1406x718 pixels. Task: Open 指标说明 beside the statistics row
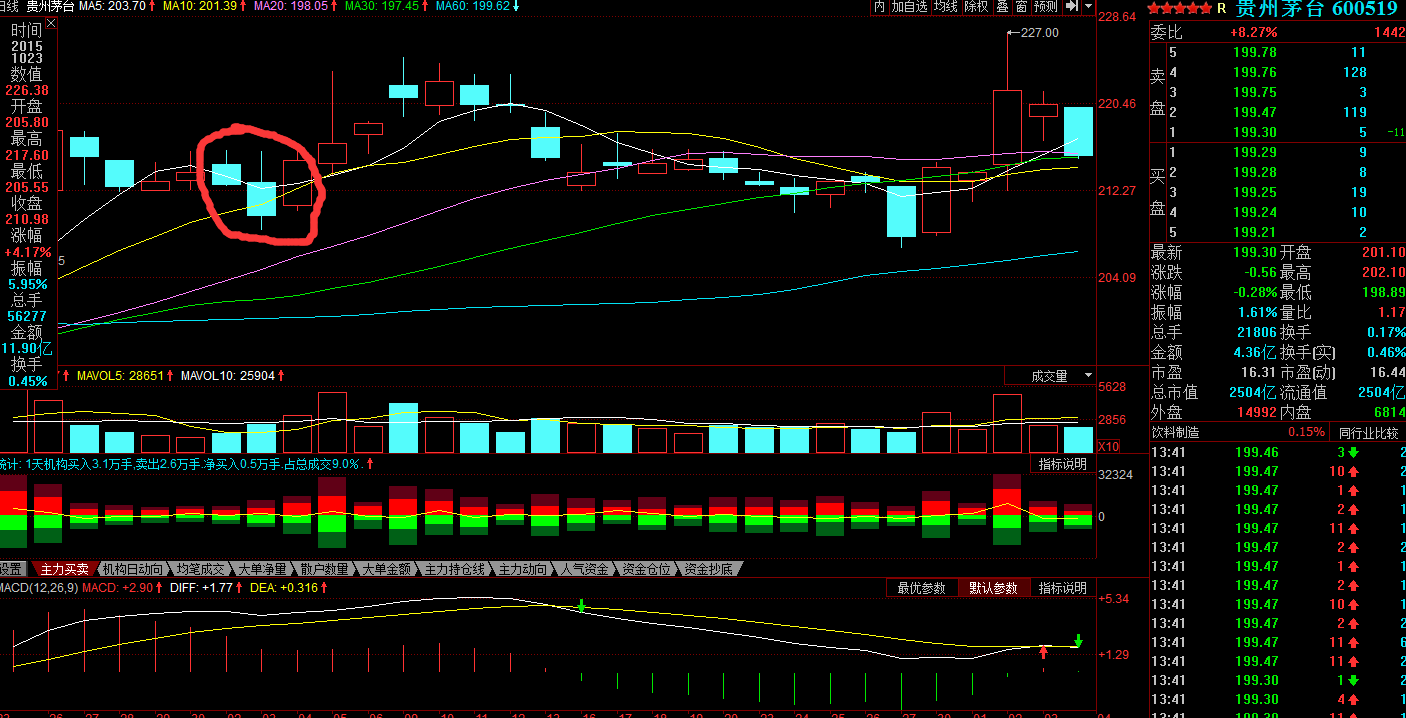1062,464
